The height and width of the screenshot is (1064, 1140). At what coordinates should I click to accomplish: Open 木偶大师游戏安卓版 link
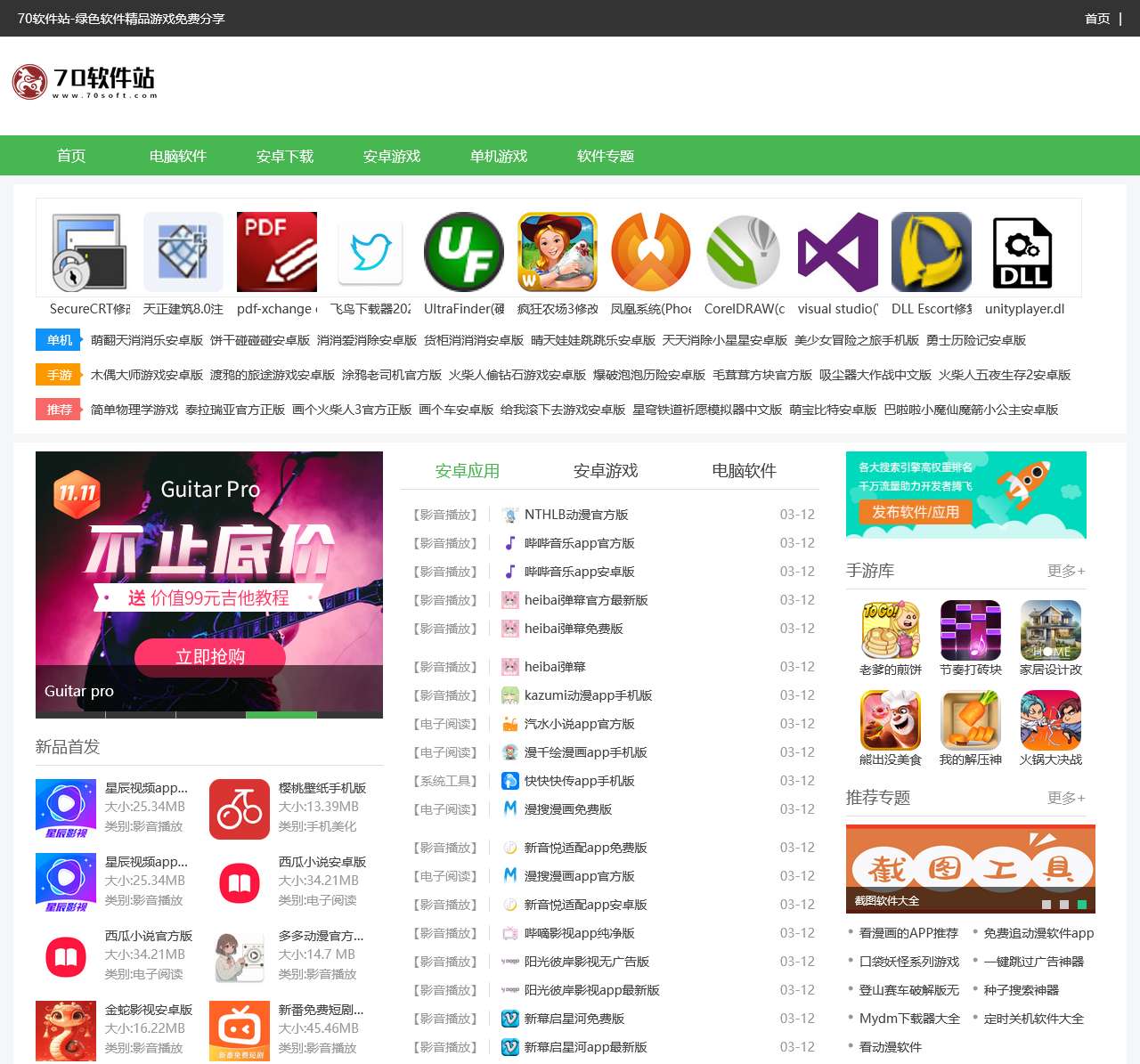147,375
